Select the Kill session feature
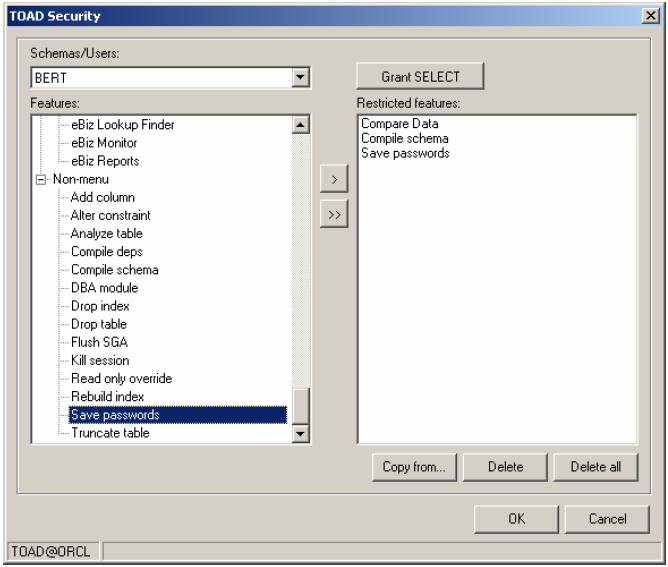The height and width of the screenshot is (567, 668). [x=100, y=360]
